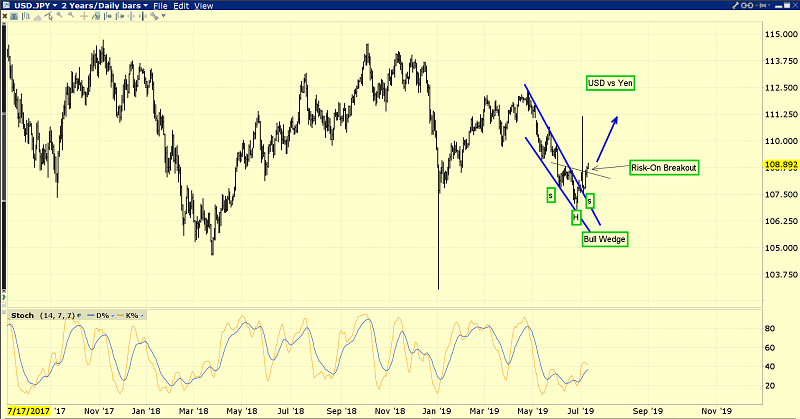Viewport: 800px width, 419px height.
Task: Open the D% line dropdown arrow
Action: [113, 316]
